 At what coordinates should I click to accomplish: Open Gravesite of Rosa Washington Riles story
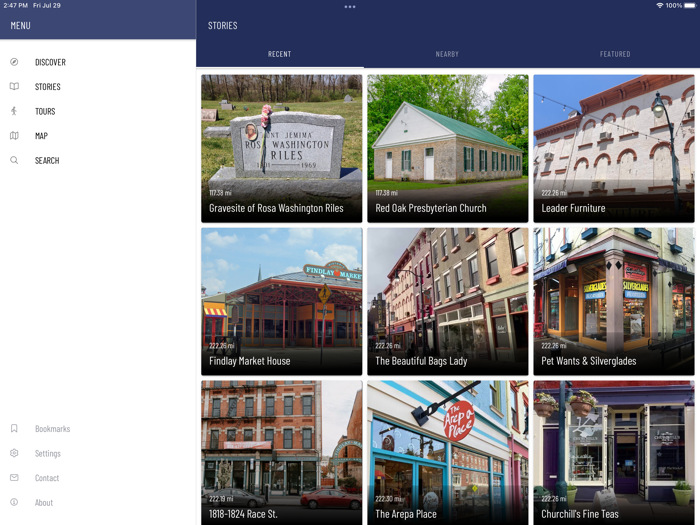[x=282, y=148]
